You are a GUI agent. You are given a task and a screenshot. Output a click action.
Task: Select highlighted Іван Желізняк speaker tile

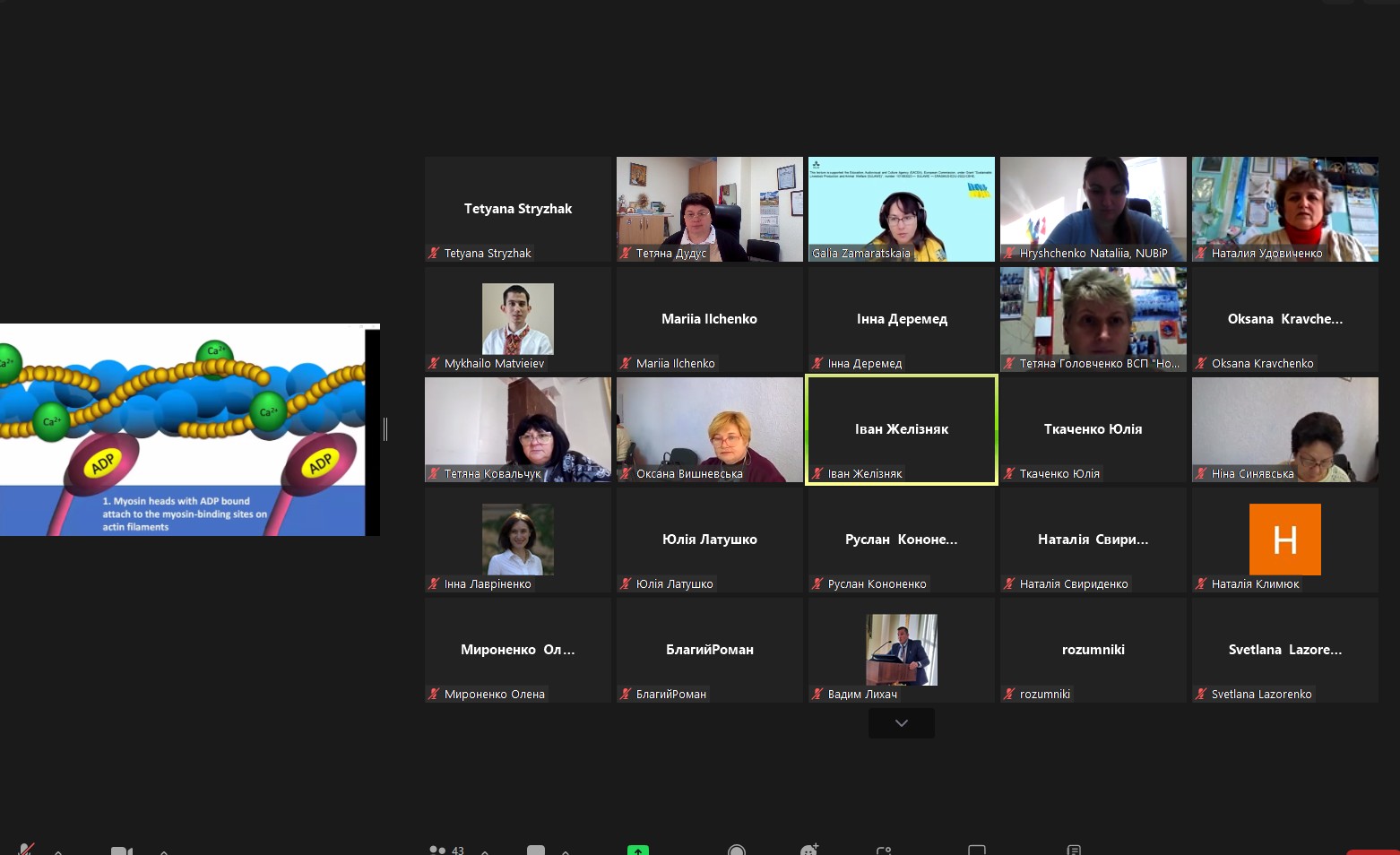click(x=902, y=429)
